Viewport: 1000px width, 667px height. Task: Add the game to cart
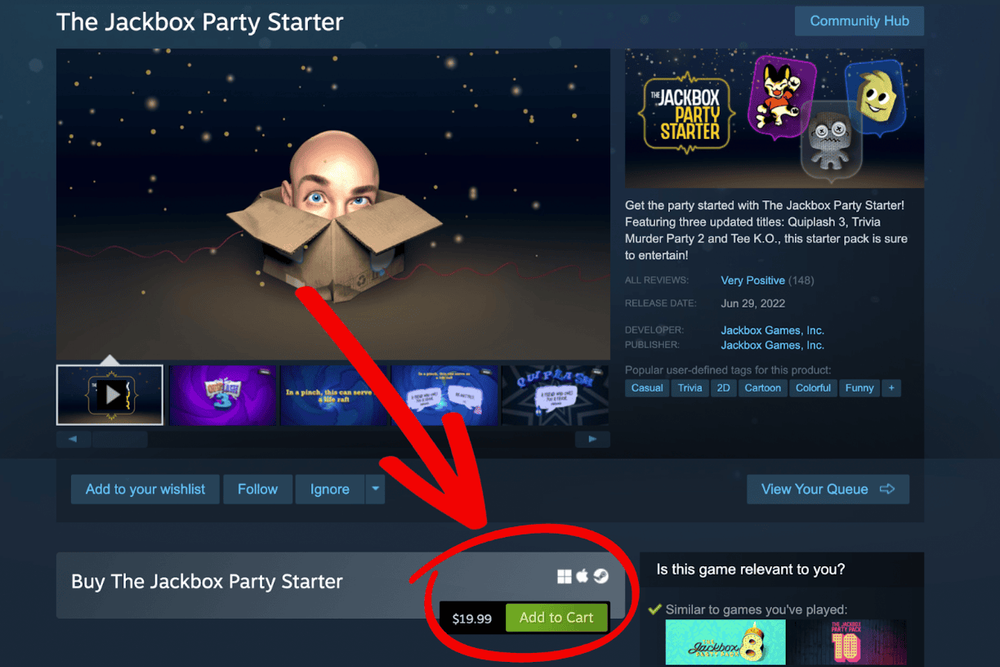tap(556, 617)
